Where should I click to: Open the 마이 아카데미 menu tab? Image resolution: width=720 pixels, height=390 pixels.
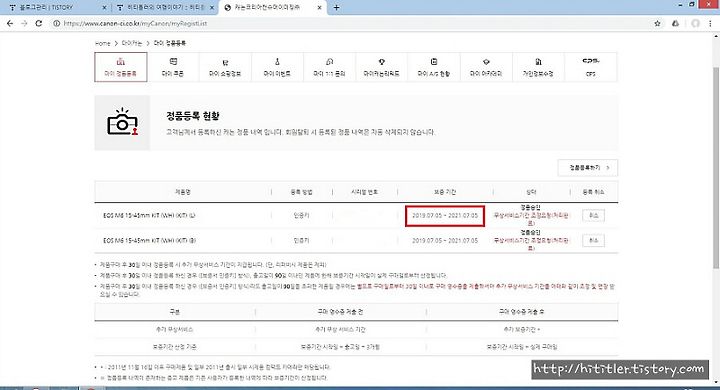tap(486, 67)
